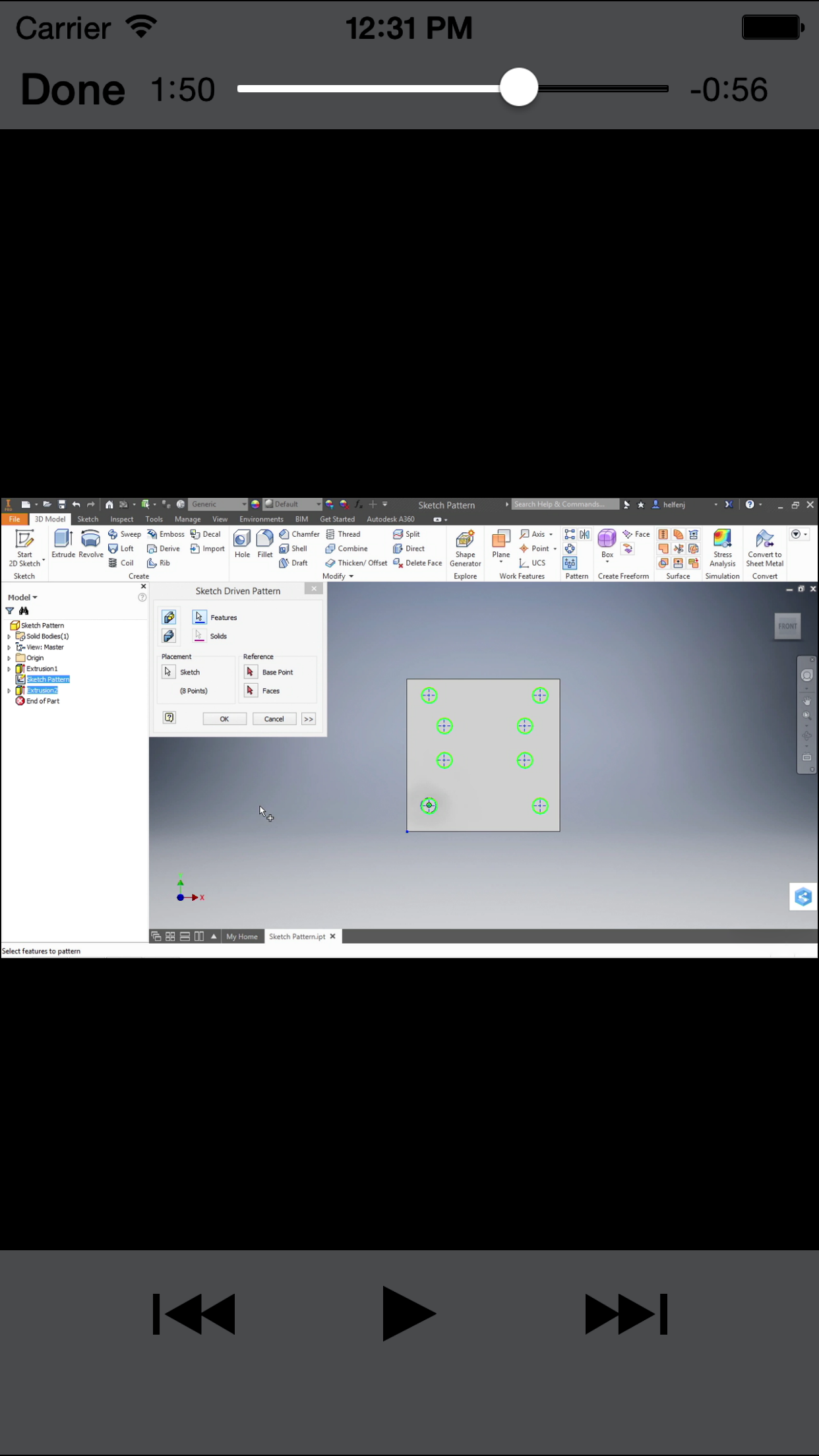
Task: Switch to the Sketch ribbon tab
Action: click(88, 519)
